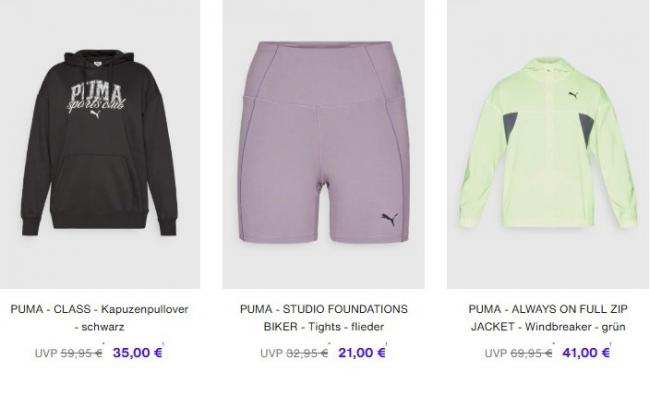Click the PUMA sports club print on the hoodie

tap(97, 100)
